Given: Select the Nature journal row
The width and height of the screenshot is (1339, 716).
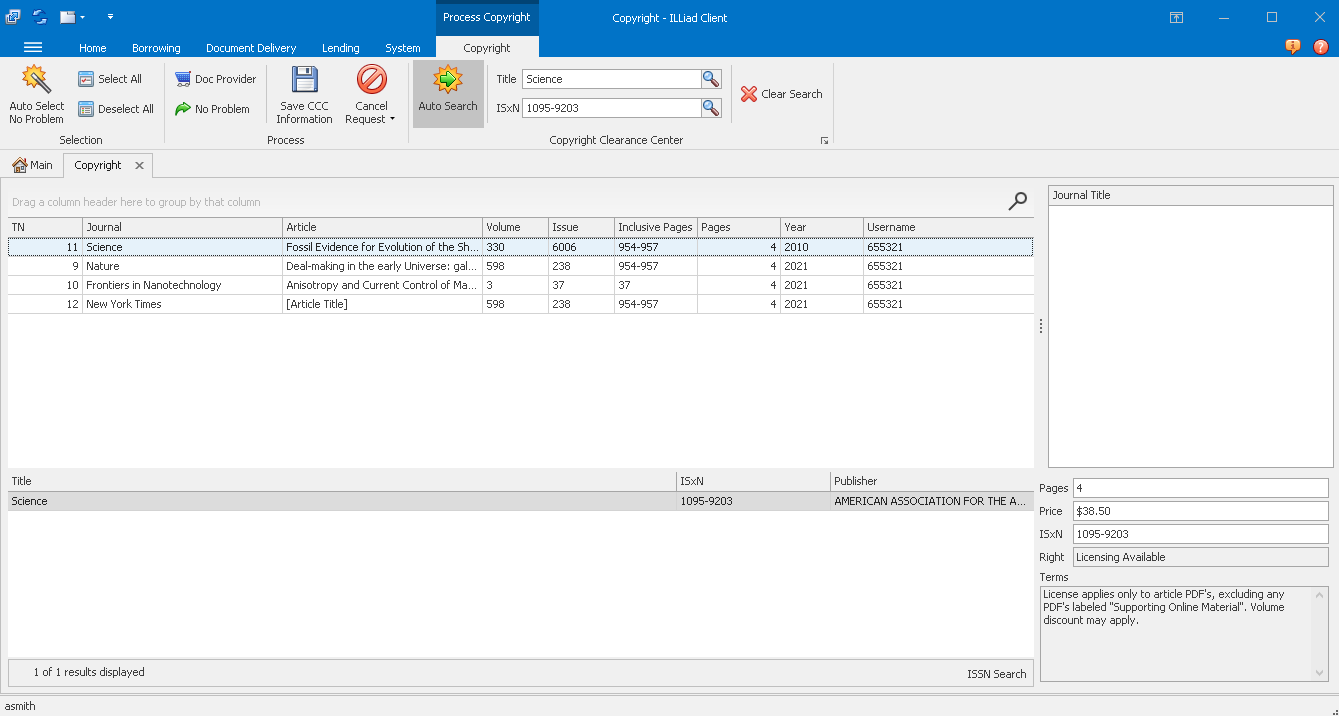Looking at the screenshot, I should [x=180, y=266].
